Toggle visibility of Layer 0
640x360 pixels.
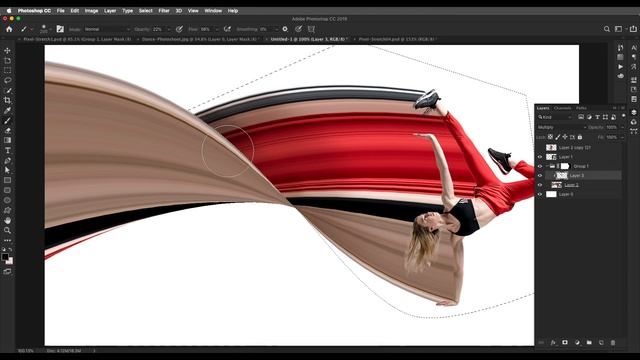[540, 194]
